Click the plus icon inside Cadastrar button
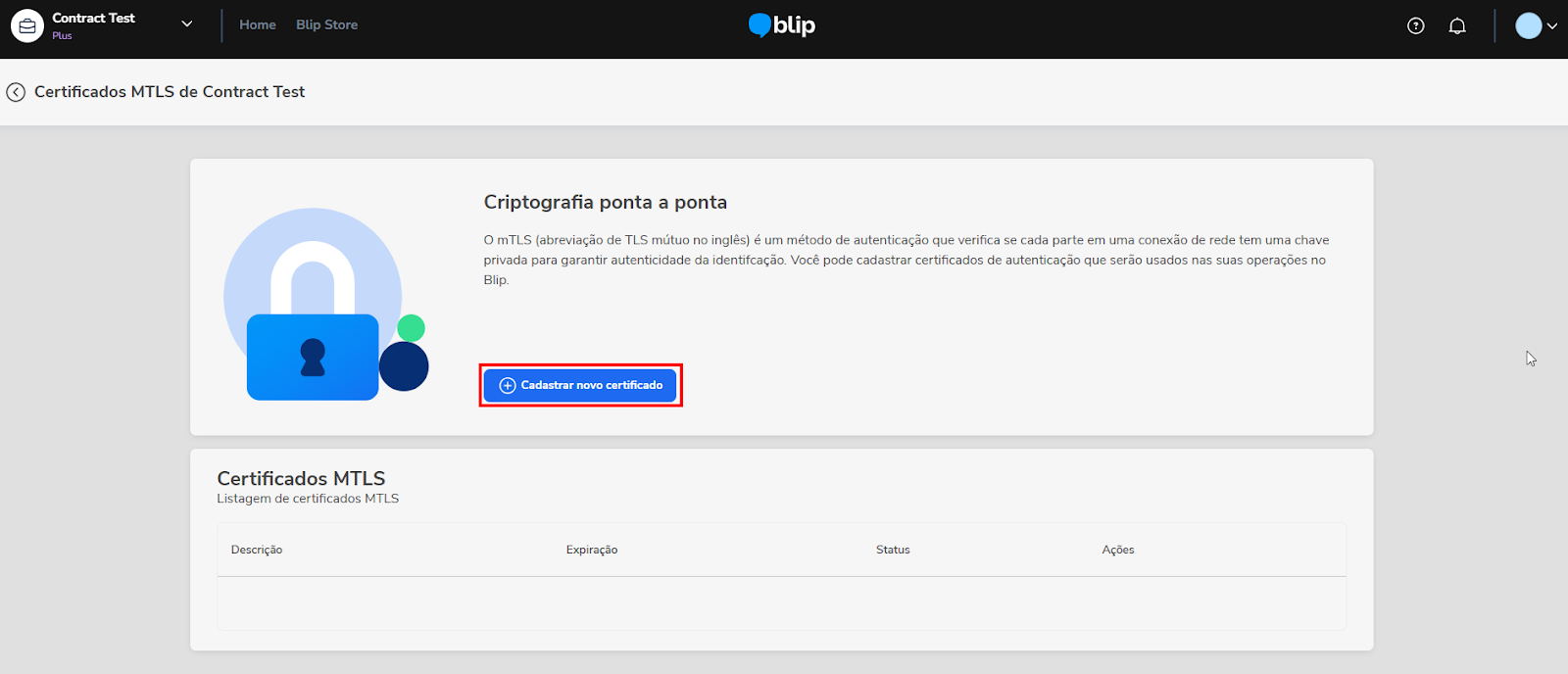The image size is (1568, 674). coord(508,386)
